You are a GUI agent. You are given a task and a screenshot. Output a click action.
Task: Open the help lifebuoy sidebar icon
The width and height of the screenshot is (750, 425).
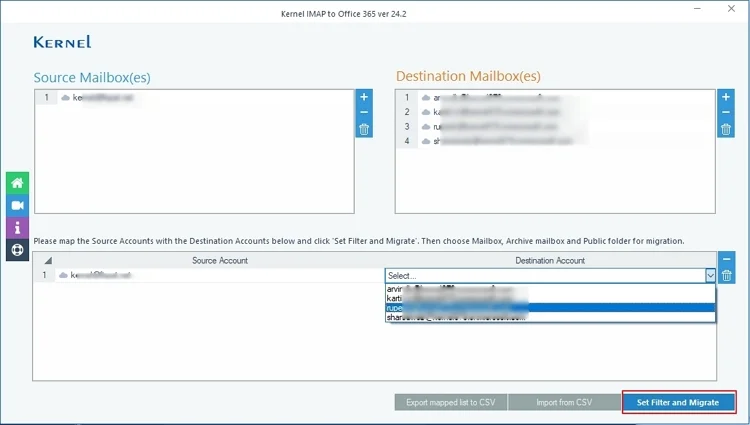(17, 250)
